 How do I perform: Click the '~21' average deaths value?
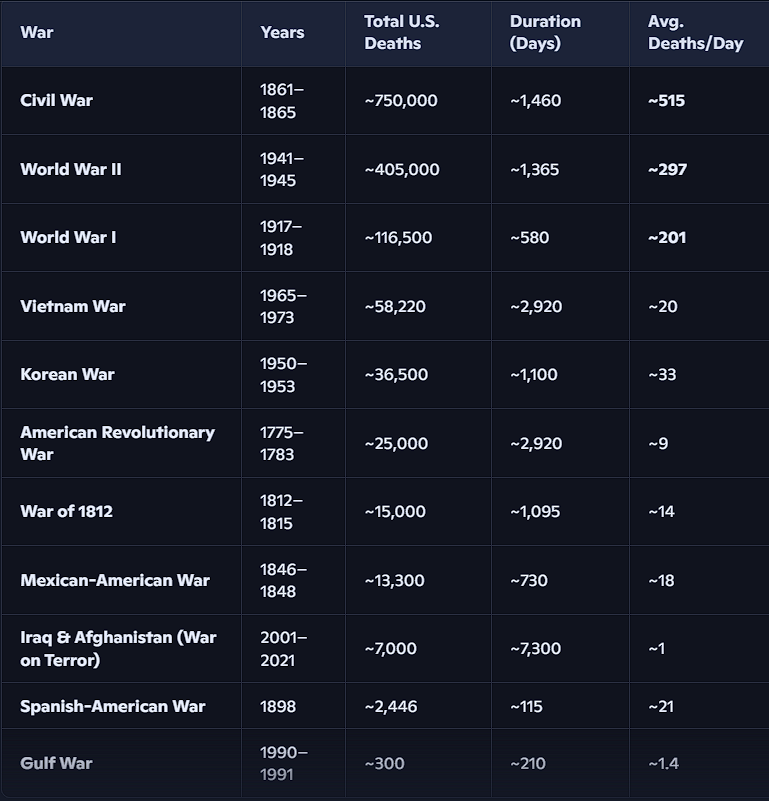(661, 706)
